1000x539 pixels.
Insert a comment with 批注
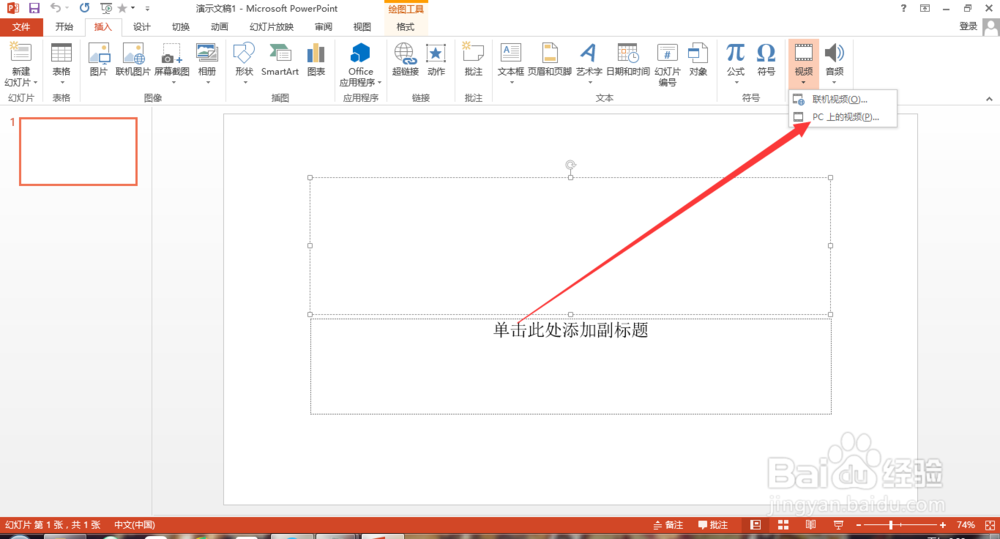pos(473,54)
